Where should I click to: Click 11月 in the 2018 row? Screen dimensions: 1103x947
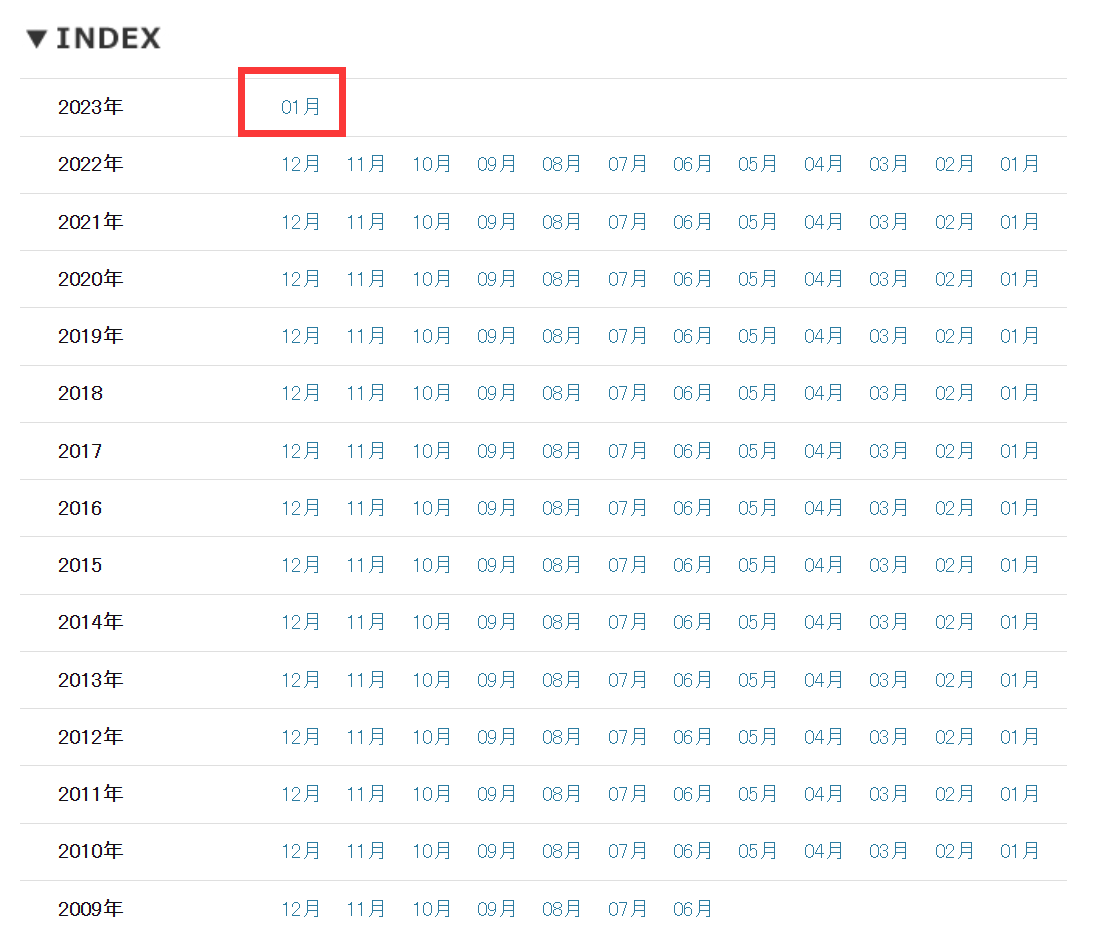pyautogui.click(x=365, y=393)
